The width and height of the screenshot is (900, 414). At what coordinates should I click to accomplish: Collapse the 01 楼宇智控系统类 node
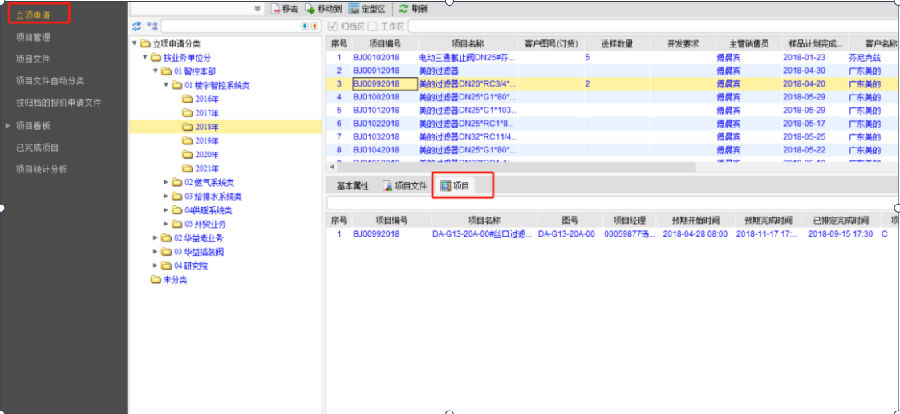(166, 85)
